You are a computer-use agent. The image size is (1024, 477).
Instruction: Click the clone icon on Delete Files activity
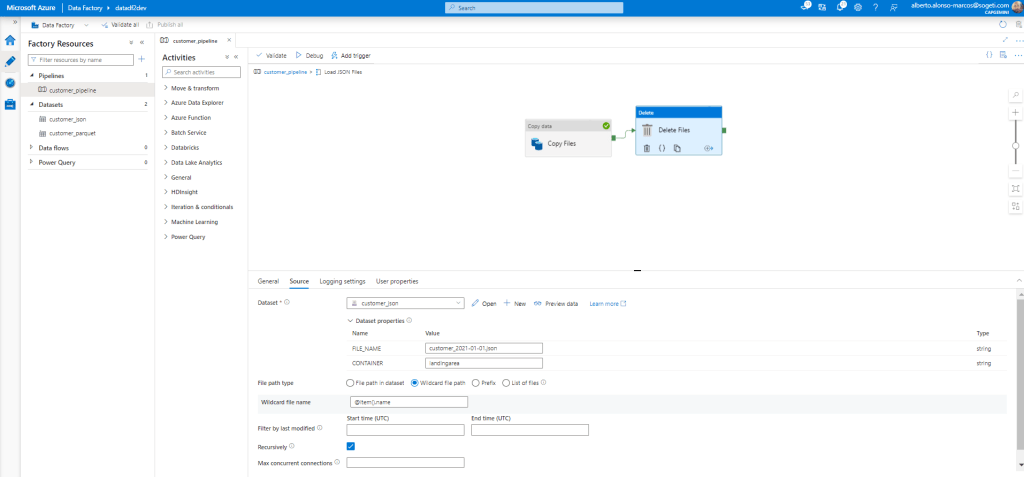point(677,148)
